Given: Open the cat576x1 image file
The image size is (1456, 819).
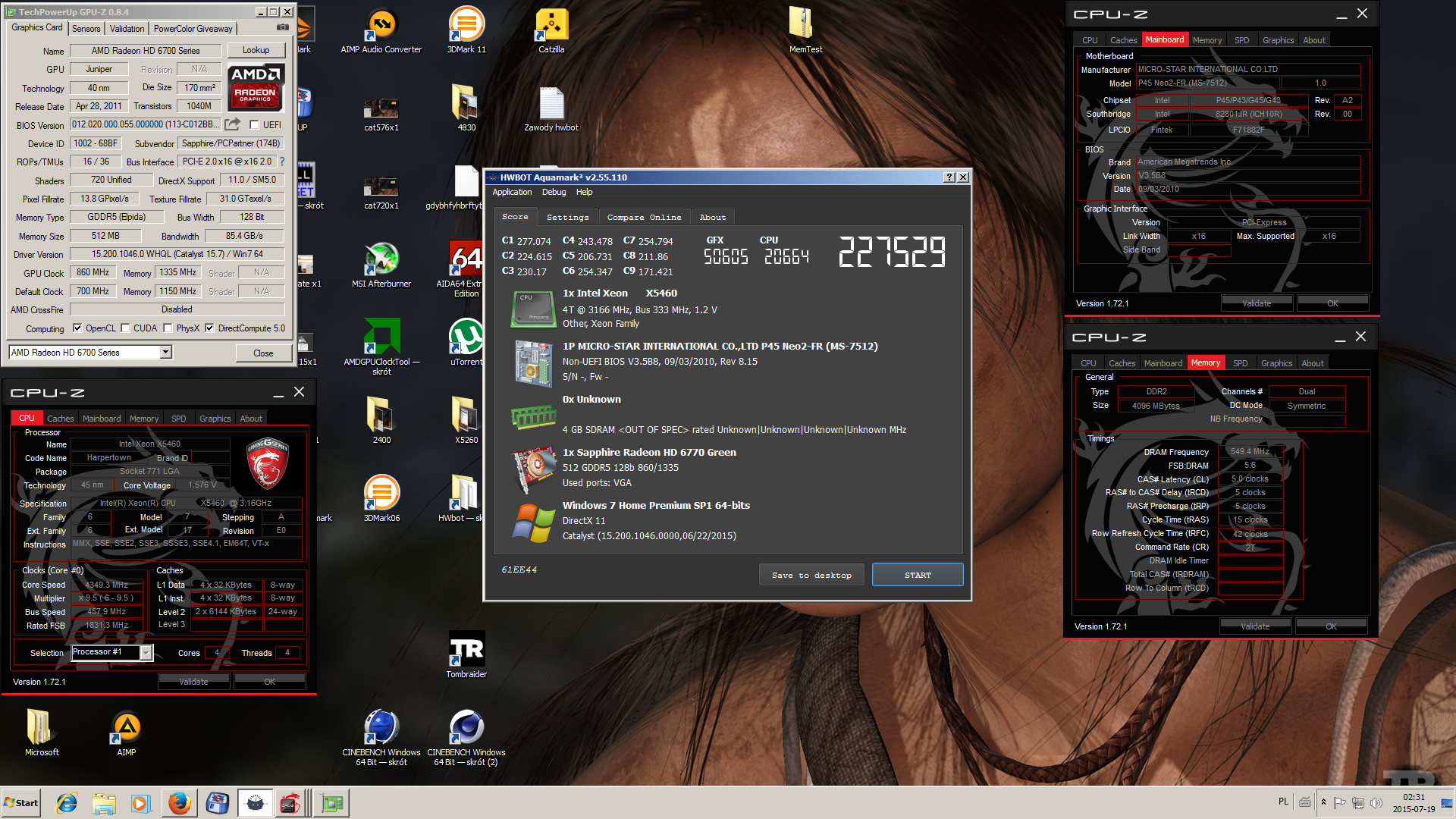Looking at the screenshot, I should [x=381, y=114].
